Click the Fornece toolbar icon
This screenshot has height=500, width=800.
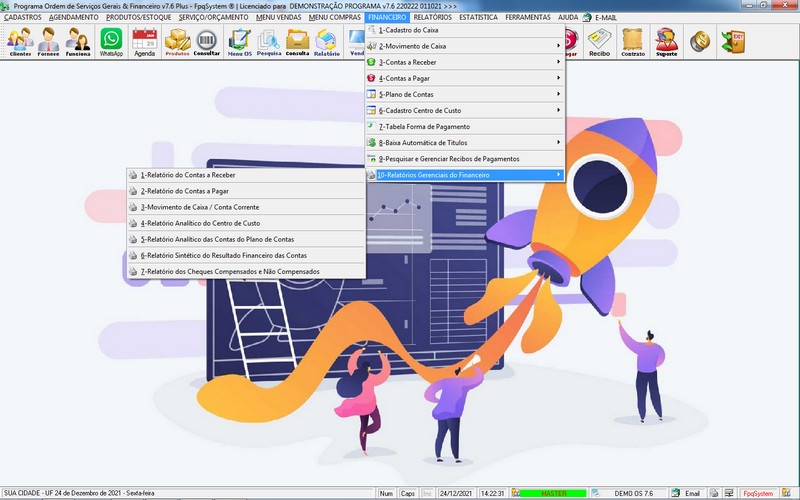click(x=49, y=42)
